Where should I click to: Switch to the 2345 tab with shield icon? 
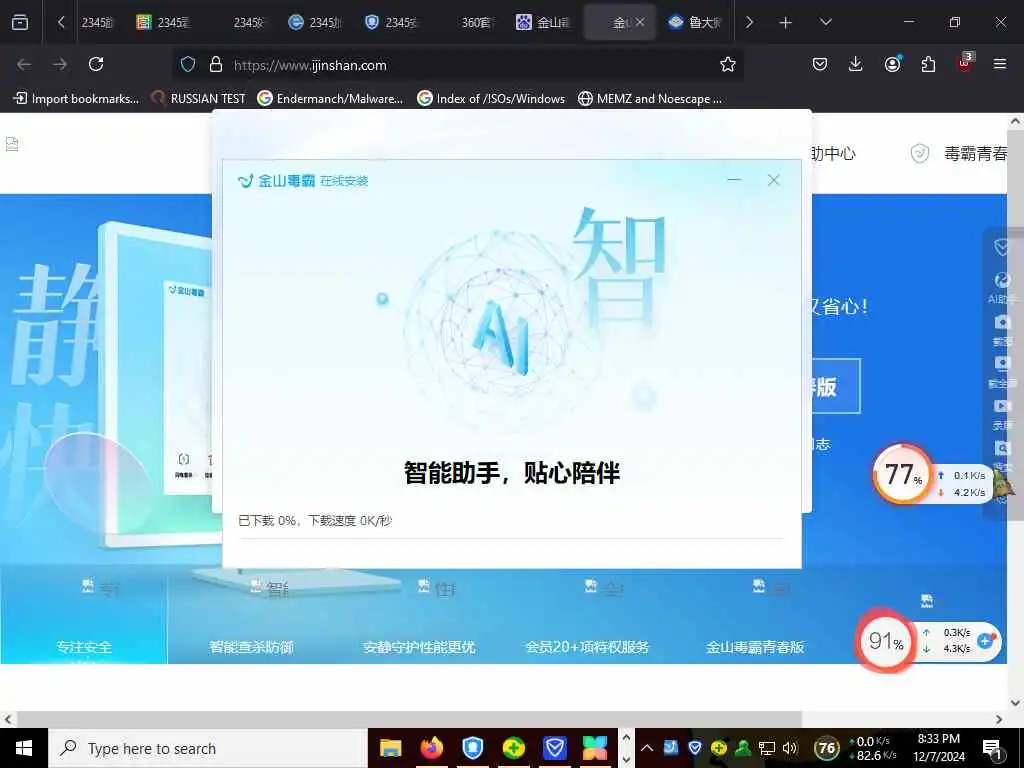coord(391,23)
